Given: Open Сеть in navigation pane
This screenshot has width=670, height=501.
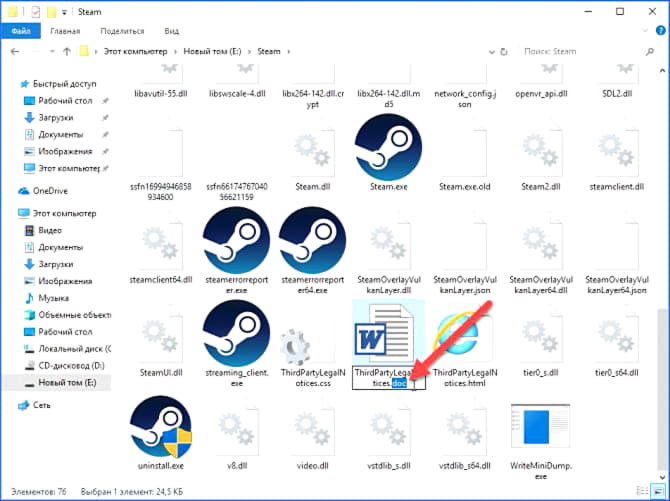Looking at the screenshot, I should pos(41,405).
